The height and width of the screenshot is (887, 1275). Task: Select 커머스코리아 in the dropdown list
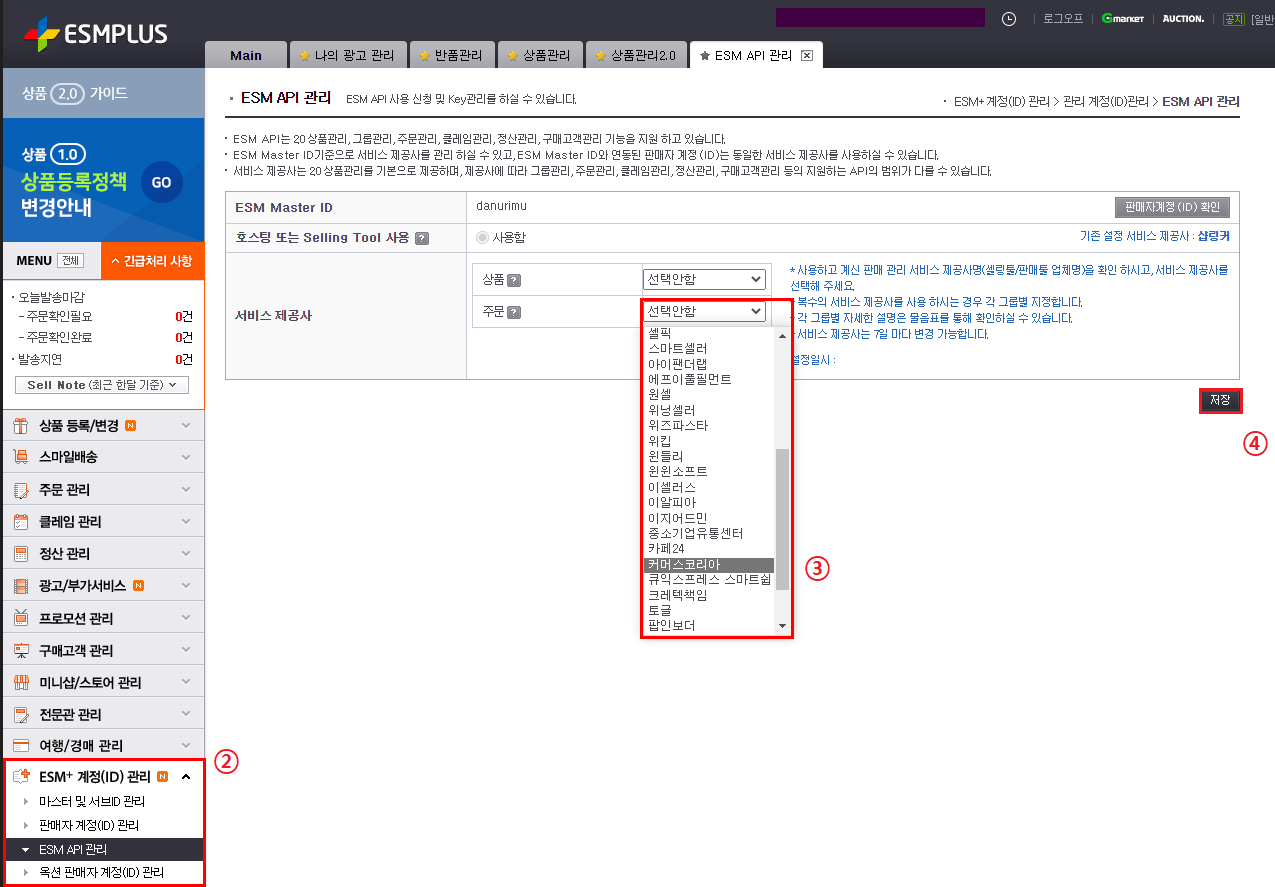[709, 565]
